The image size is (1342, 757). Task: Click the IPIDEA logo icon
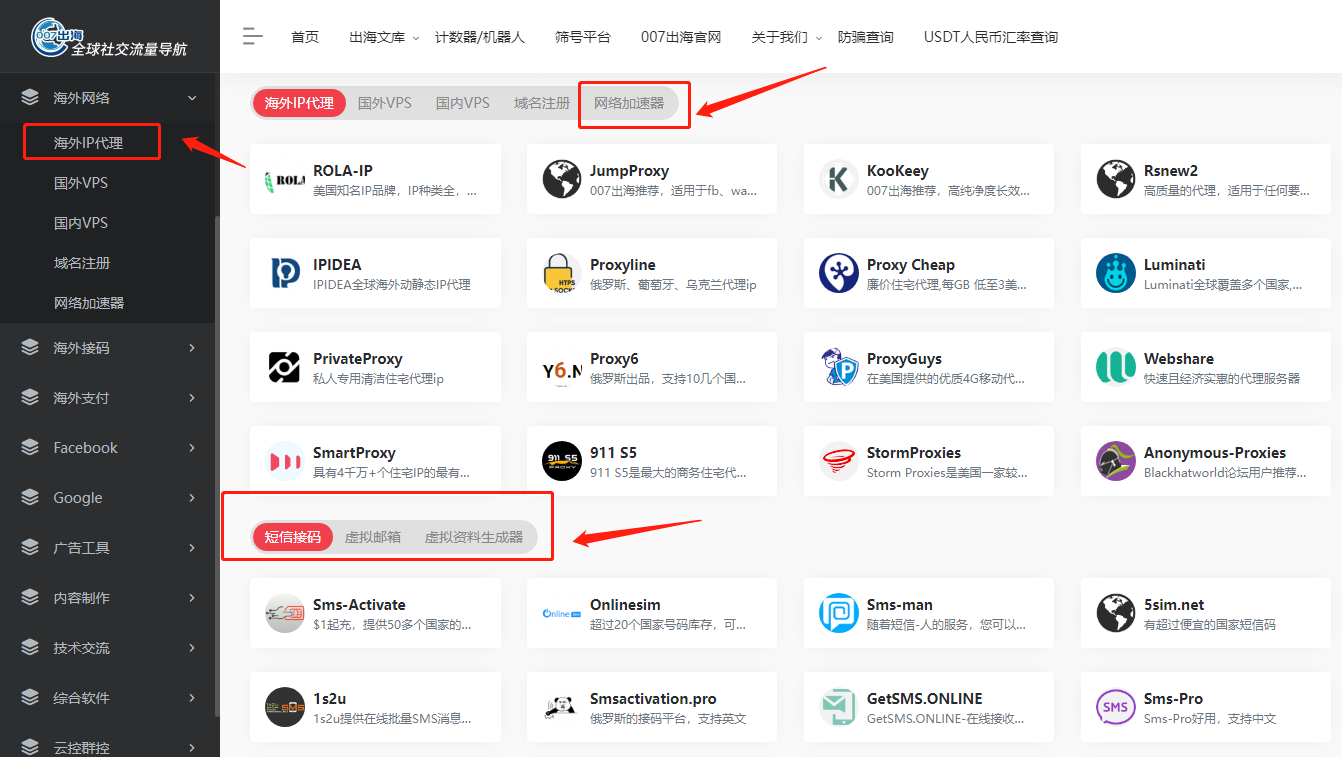[x=284, y=274]
